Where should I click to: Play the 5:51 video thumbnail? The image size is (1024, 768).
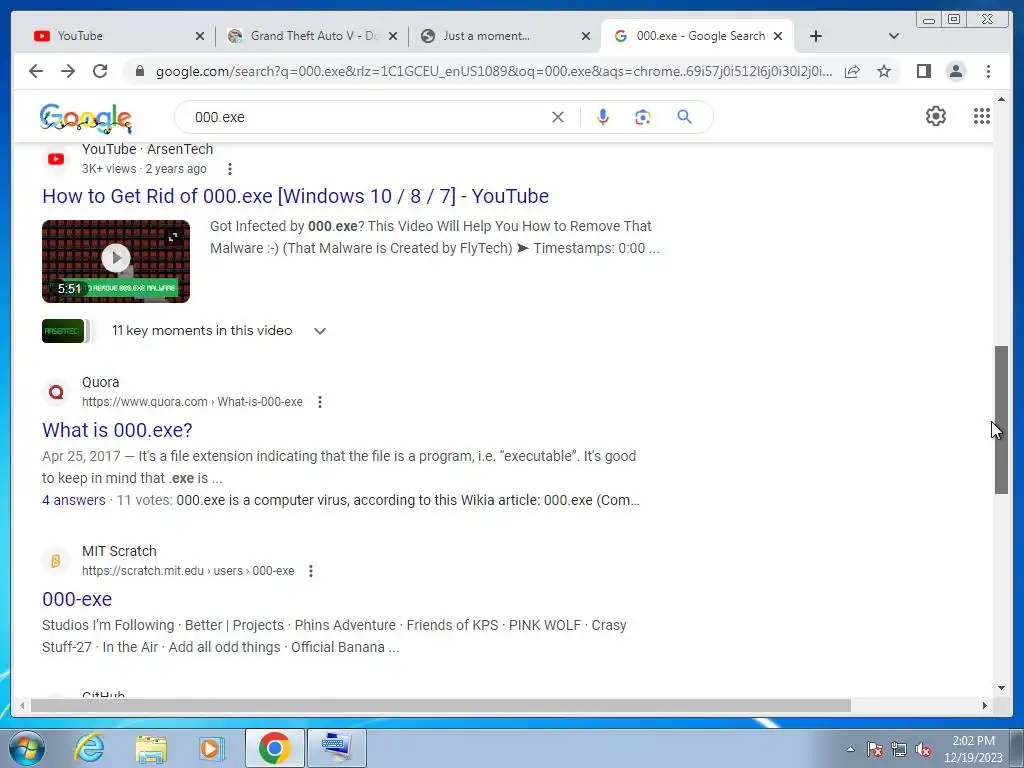[116, 261]
